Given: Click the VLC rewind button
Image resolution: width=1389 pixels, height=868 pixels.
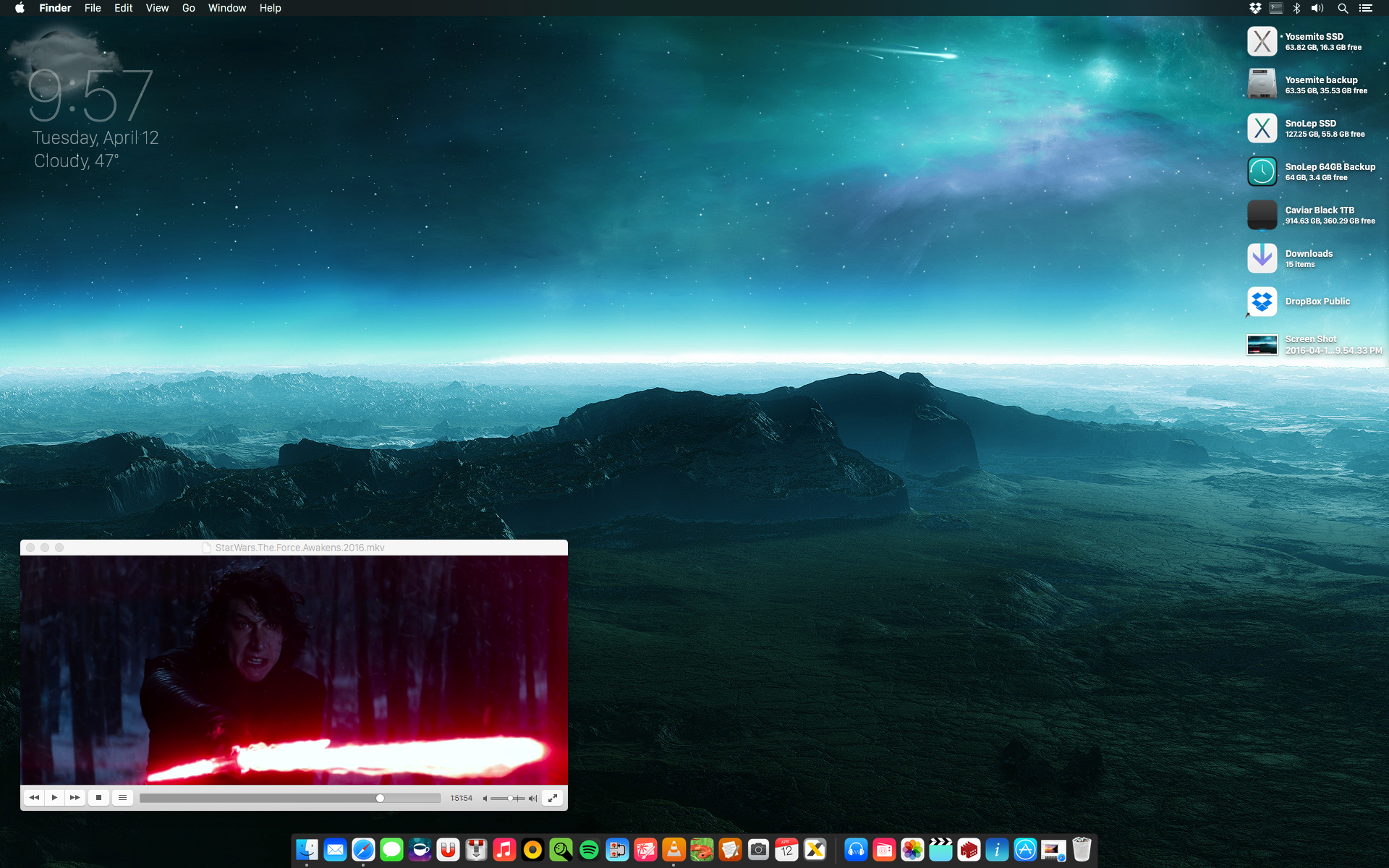Looking at the screenshot, I should coord(34,798).
